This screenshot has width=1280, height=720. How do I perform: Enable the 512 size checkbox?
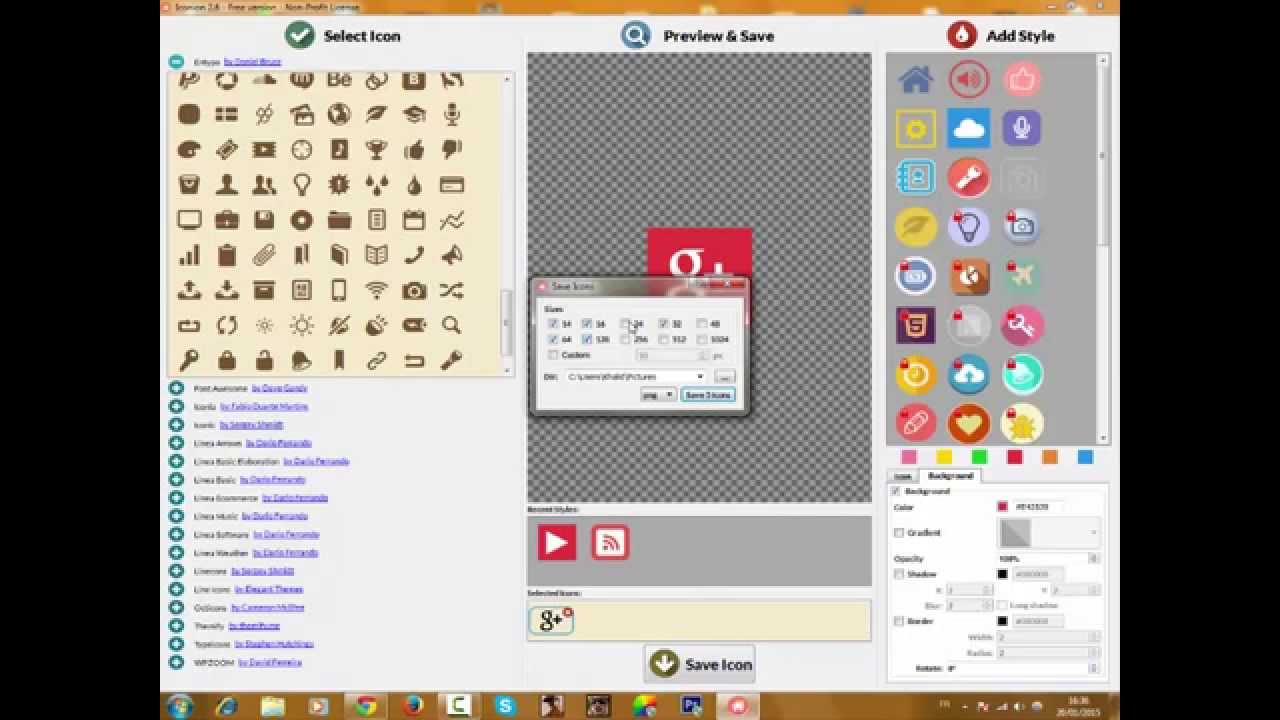(663, 339)
